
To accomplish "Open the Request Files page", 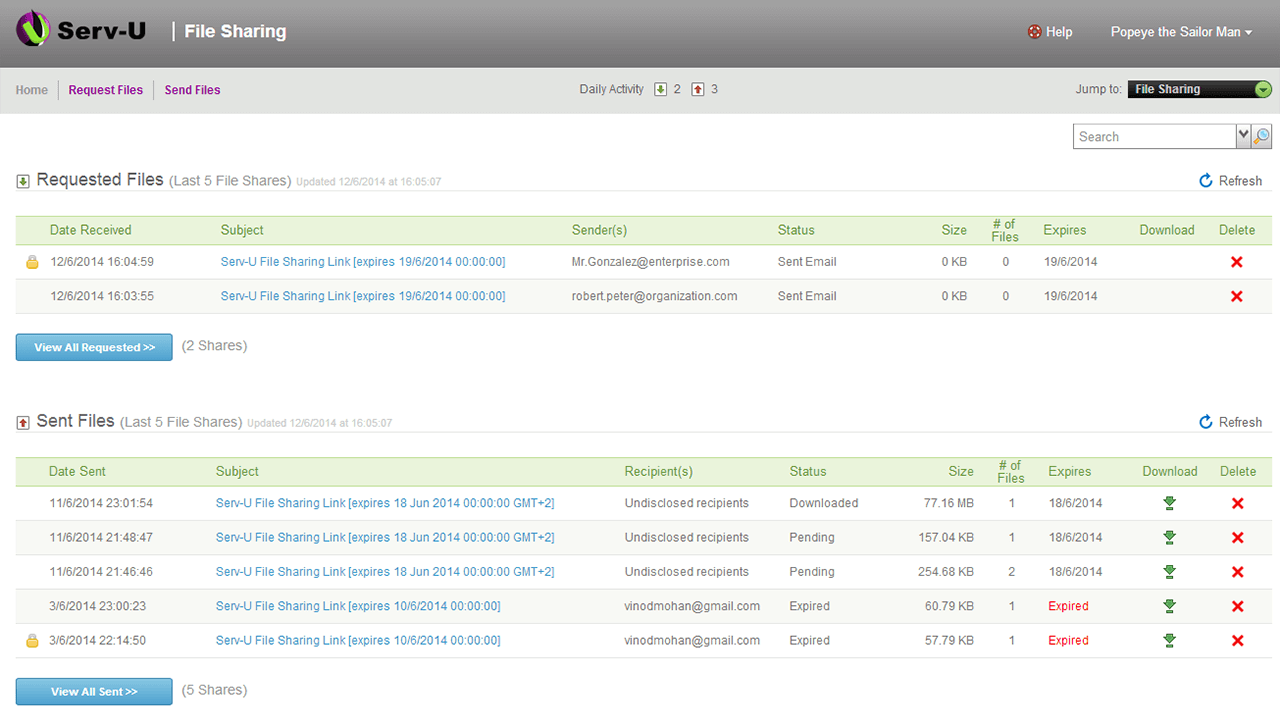I will coord(106,90).
